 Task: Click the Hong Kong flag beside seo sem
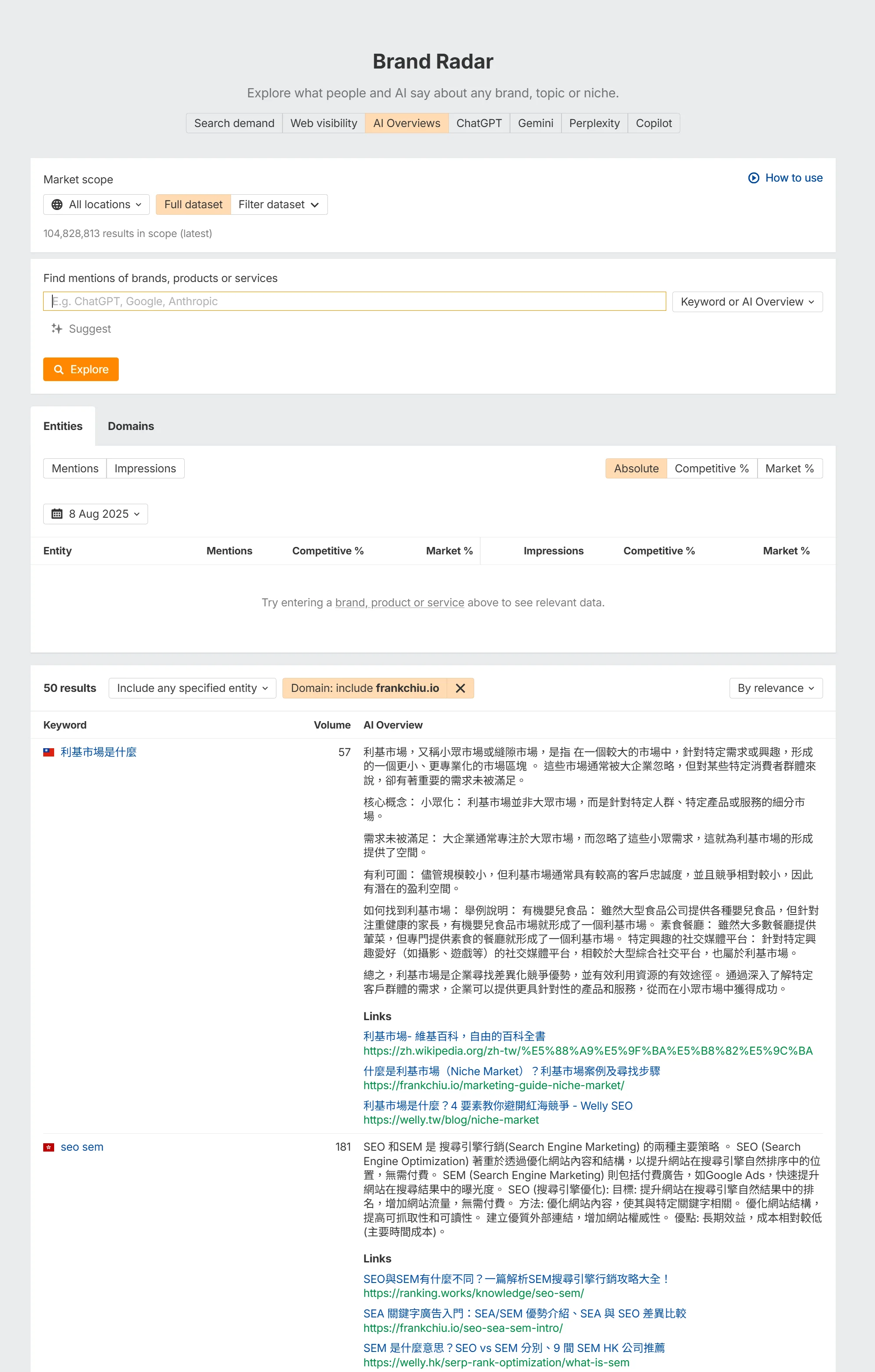click(x=49, y=1147)
